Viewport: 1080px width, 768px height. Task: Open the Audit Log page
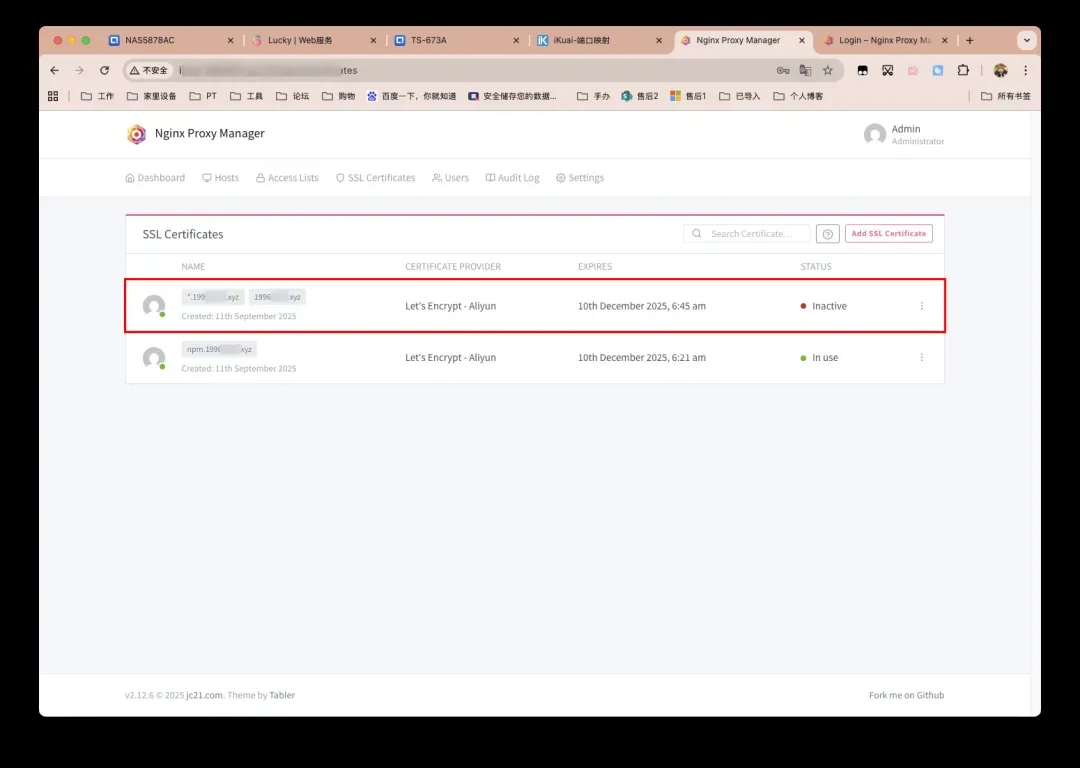pyautogui.click(x=512, y=178)
